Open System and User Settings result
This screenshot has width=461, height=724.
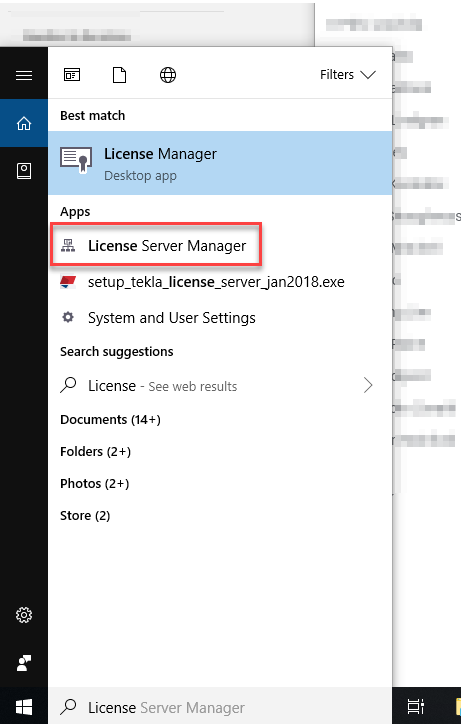pos(220,318)
